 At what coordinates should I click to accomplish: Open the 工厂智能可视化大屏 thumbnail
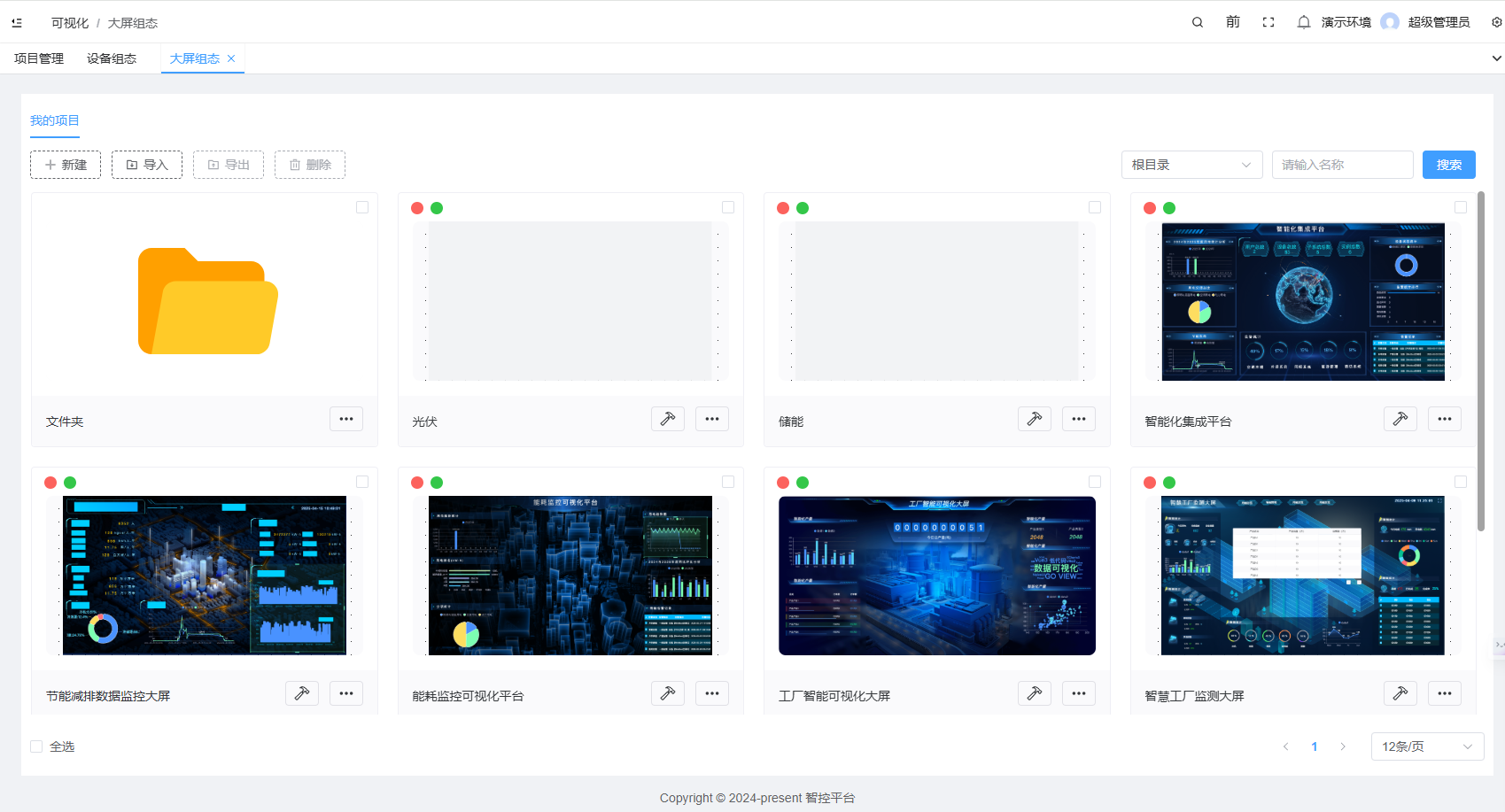tap(937, 576)
